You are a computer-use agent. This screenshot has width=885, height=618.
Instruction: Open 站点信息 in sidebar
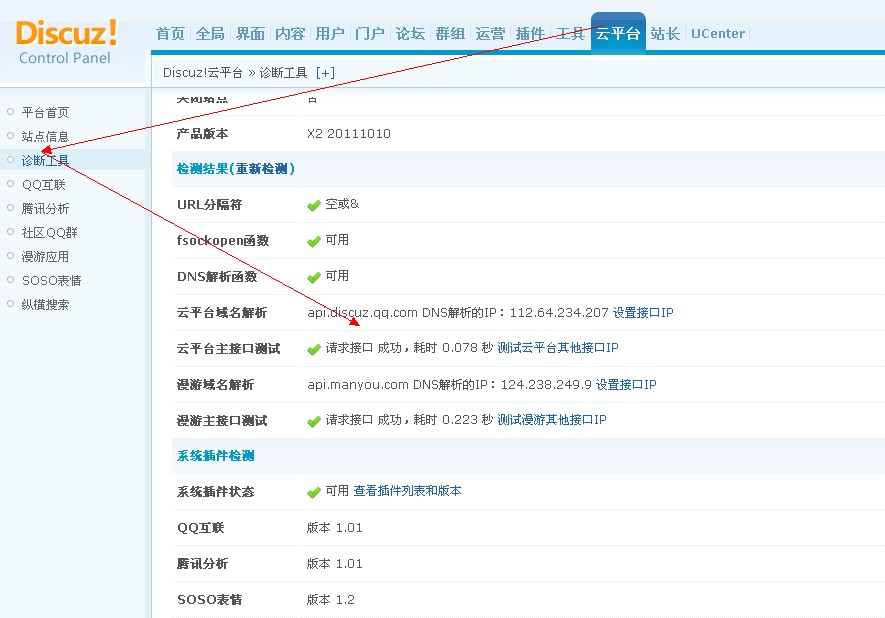point(45,136)
